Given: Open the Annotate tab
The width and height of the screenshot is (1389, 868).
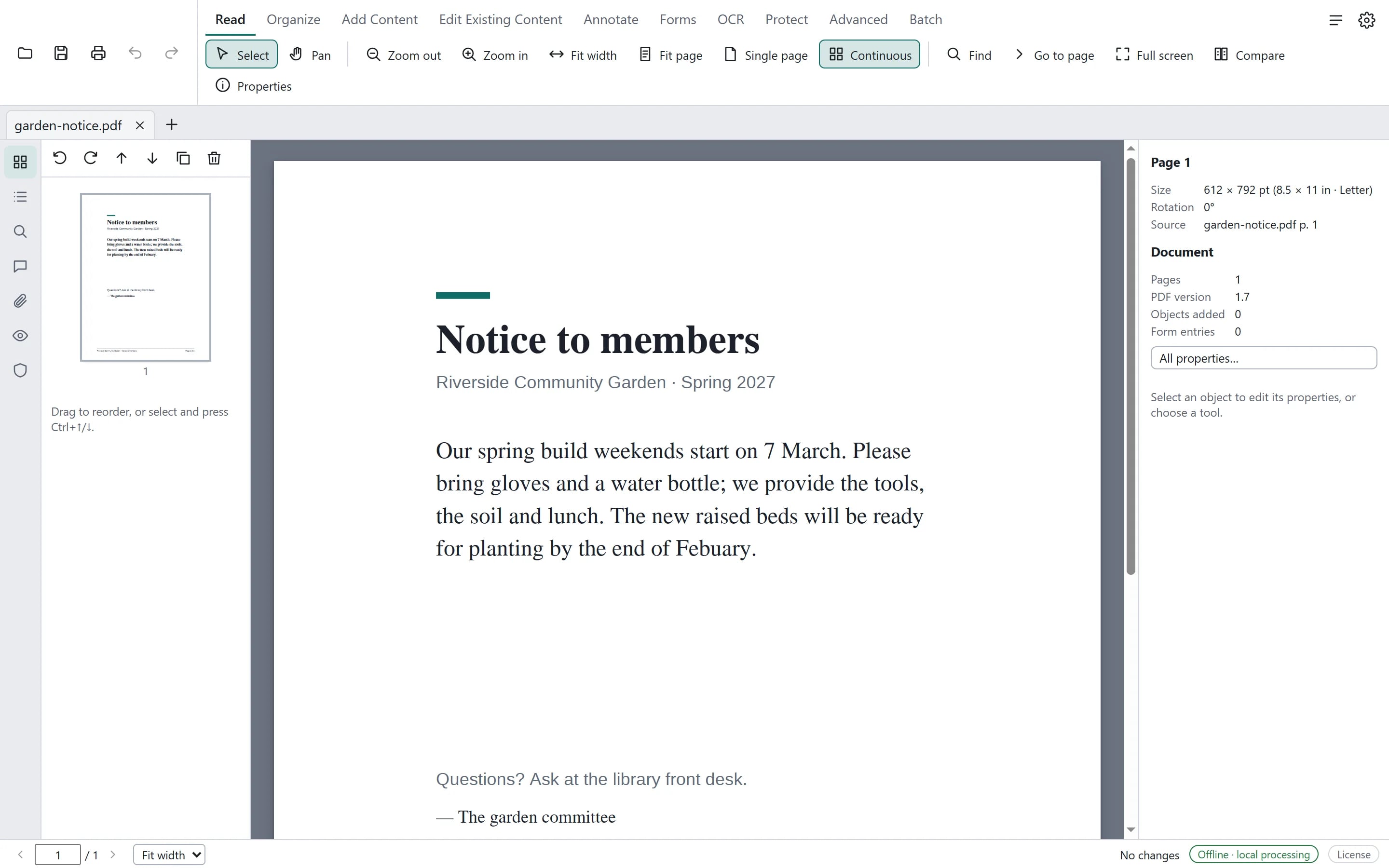Looking at the screenshot, I should click(611, 19).
